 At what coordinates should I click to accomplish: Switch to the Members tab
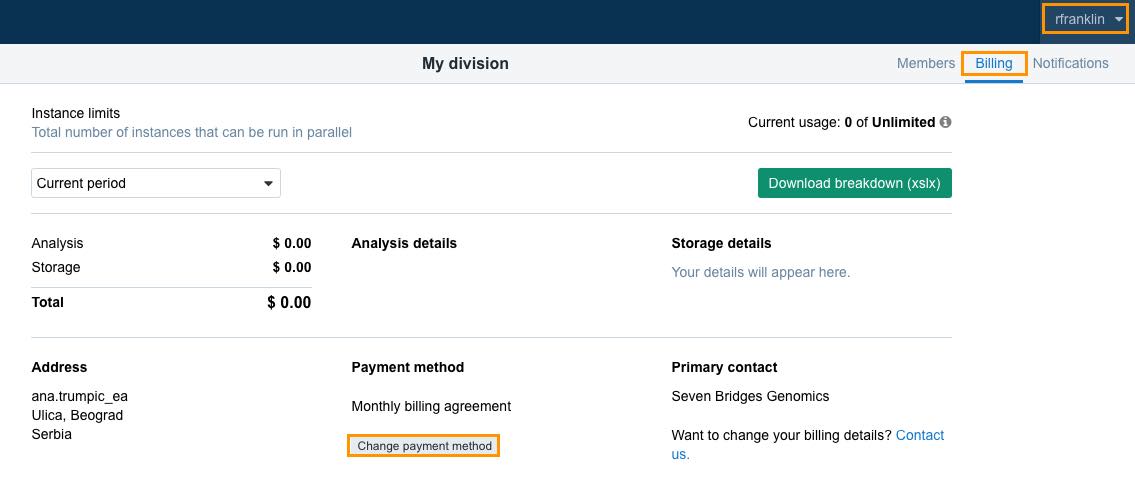[x=926, y=64]
